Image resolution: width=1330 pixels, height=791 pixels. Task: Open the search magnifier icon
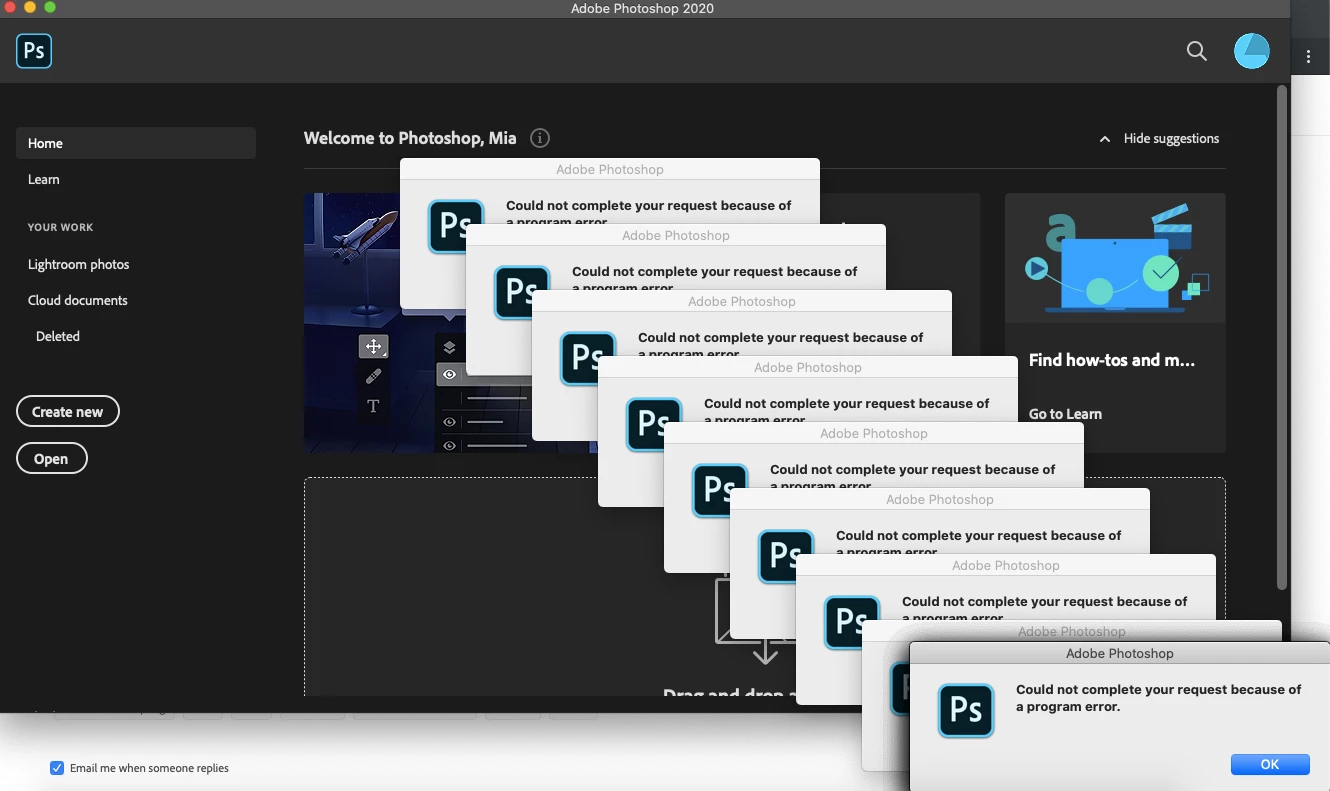pyautogui.click(x=1196, y=51)
